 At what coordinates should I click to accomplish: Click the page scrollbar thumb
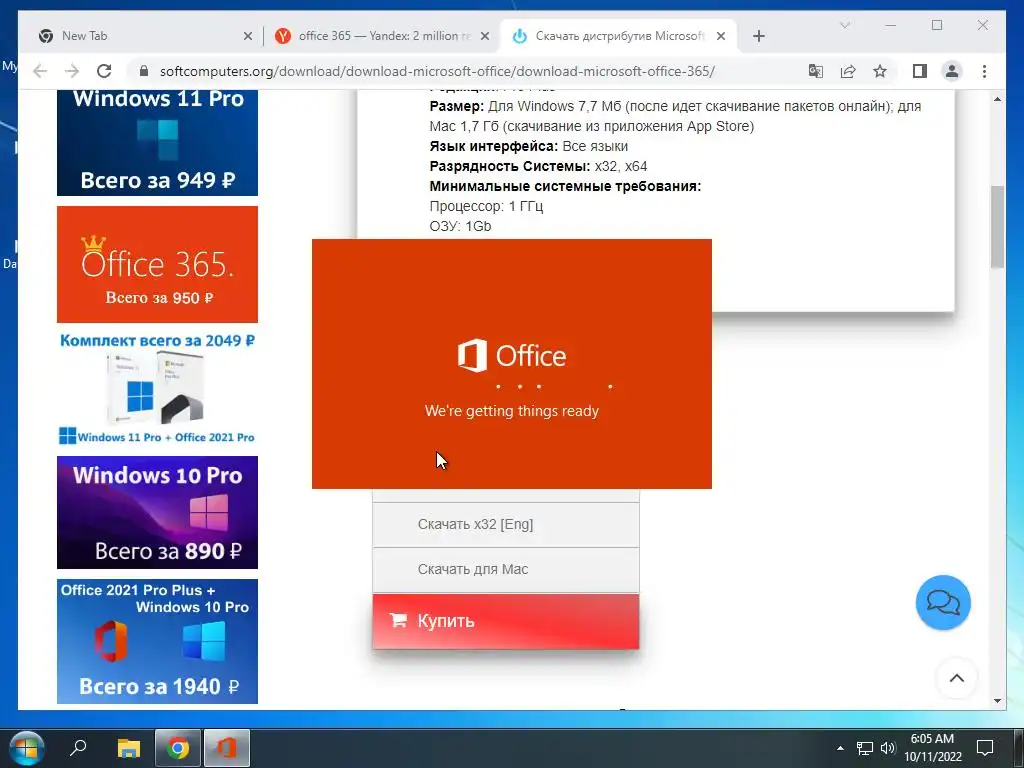pos(997,227)
